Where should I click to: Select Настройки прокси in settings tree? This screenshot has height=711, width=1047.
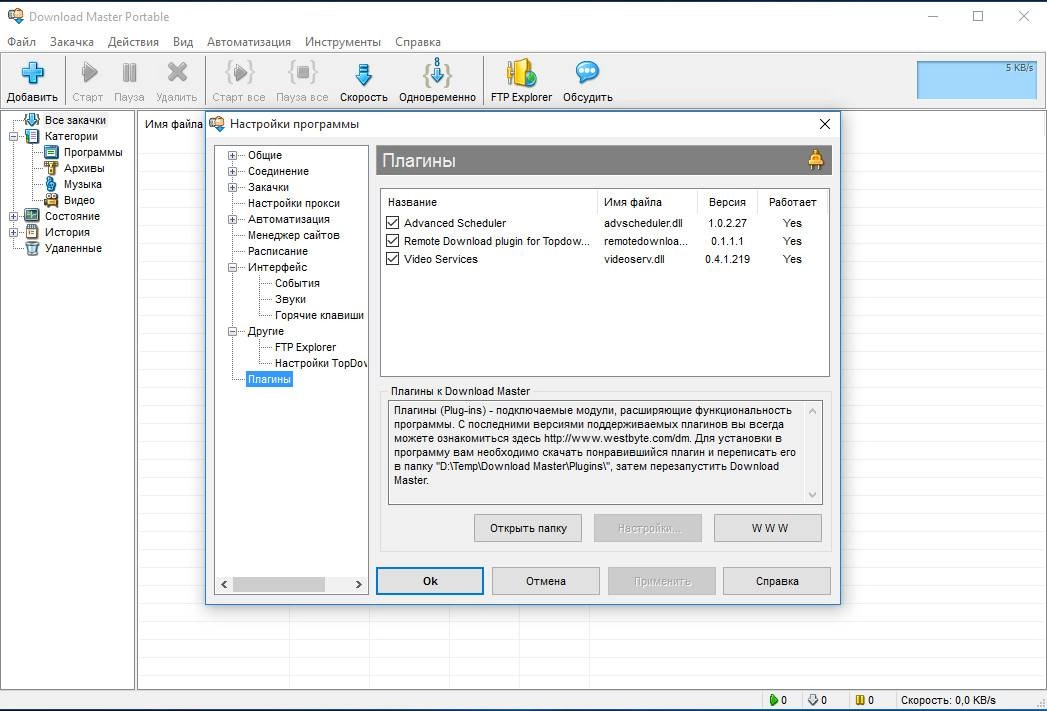tap(294, 204)
